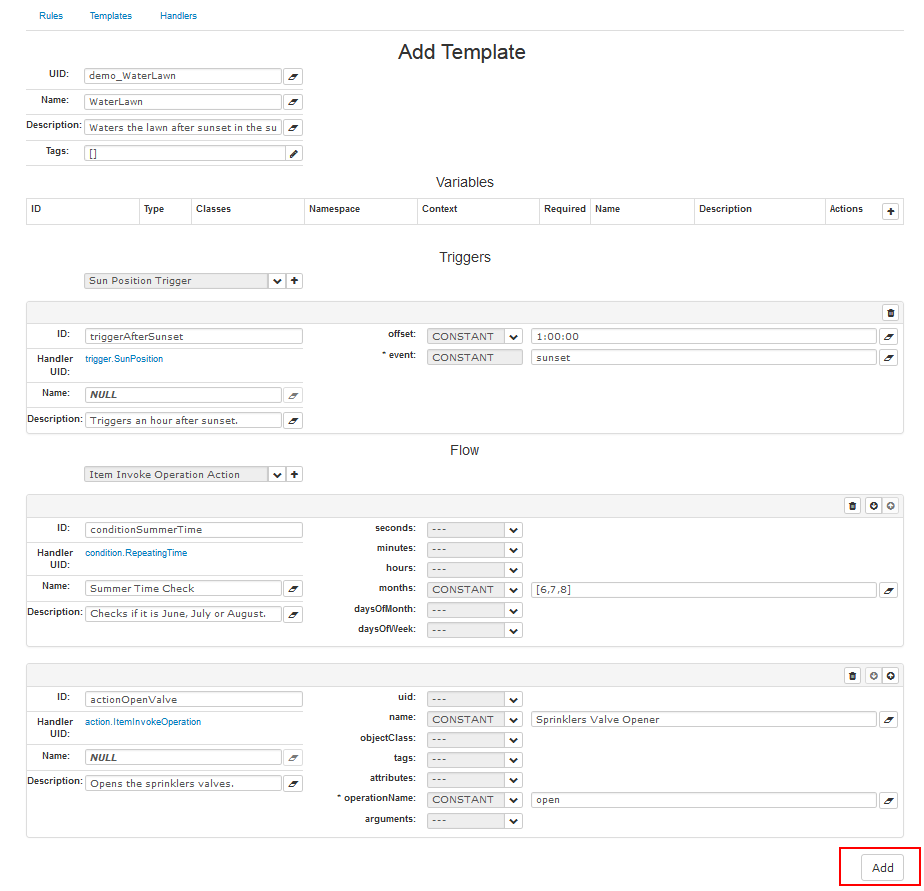Click the Add button to save template
The image size is (924, 891).
point(882,868)
